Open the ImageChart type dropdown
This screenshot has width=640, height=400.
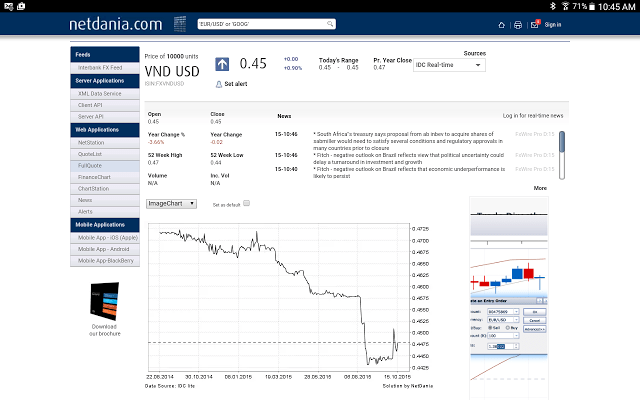[x=170, y=203]
